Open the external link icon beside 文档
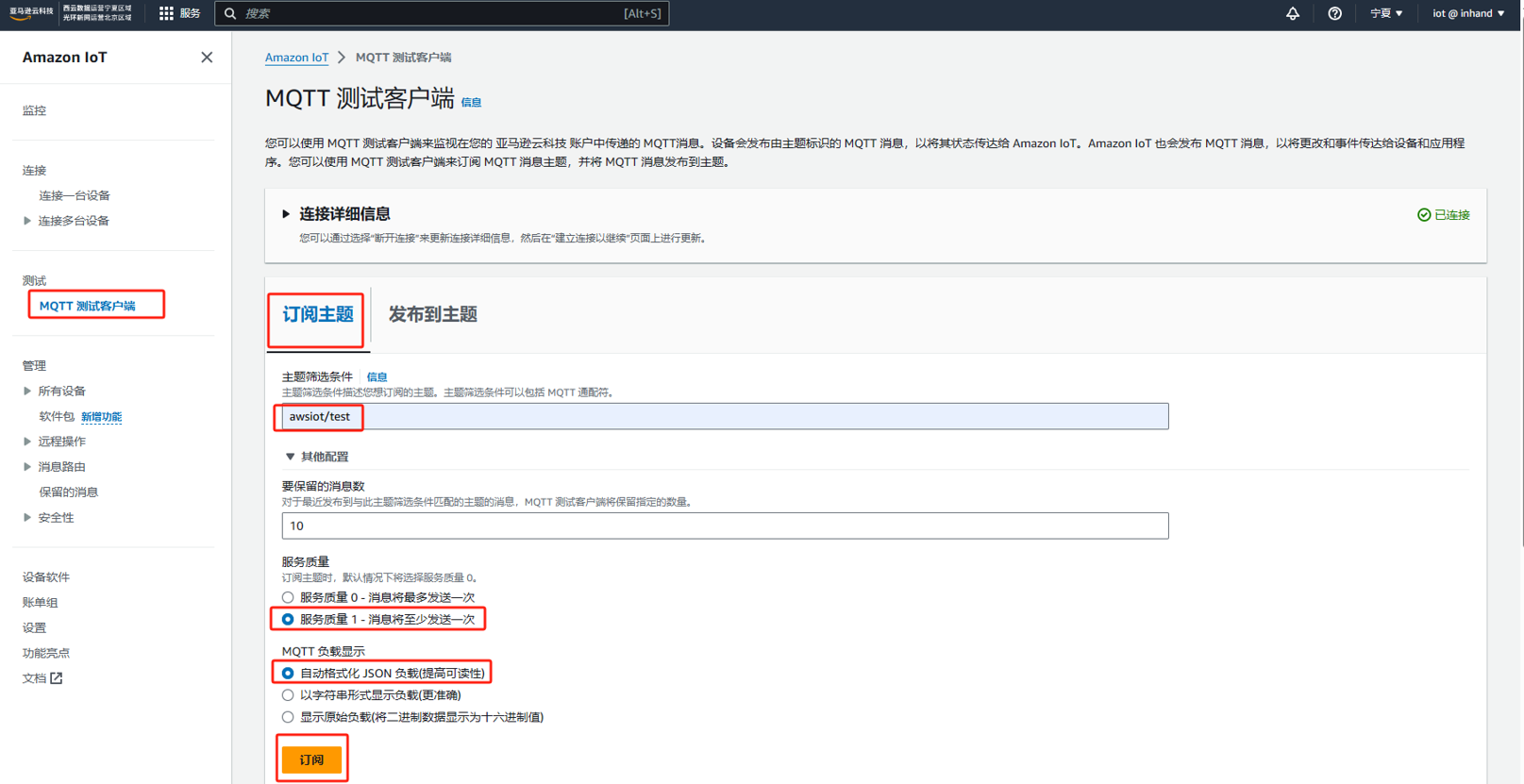 (x=57, y=678)
